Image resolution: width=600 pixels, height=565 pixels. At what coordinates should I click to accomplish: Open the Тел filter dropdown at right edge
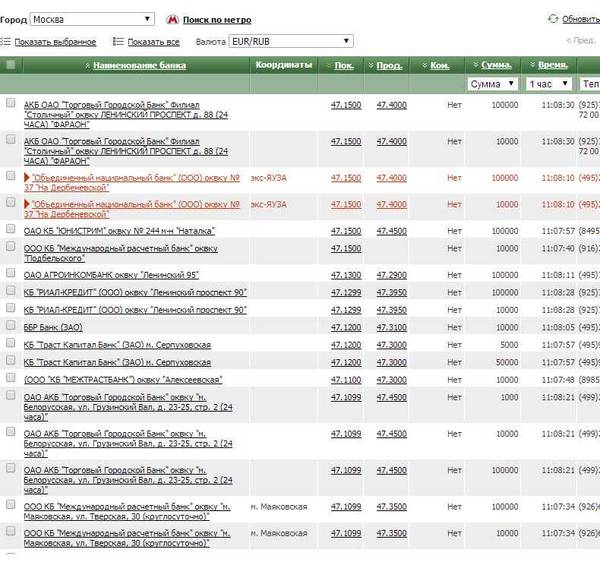point(590,84)
